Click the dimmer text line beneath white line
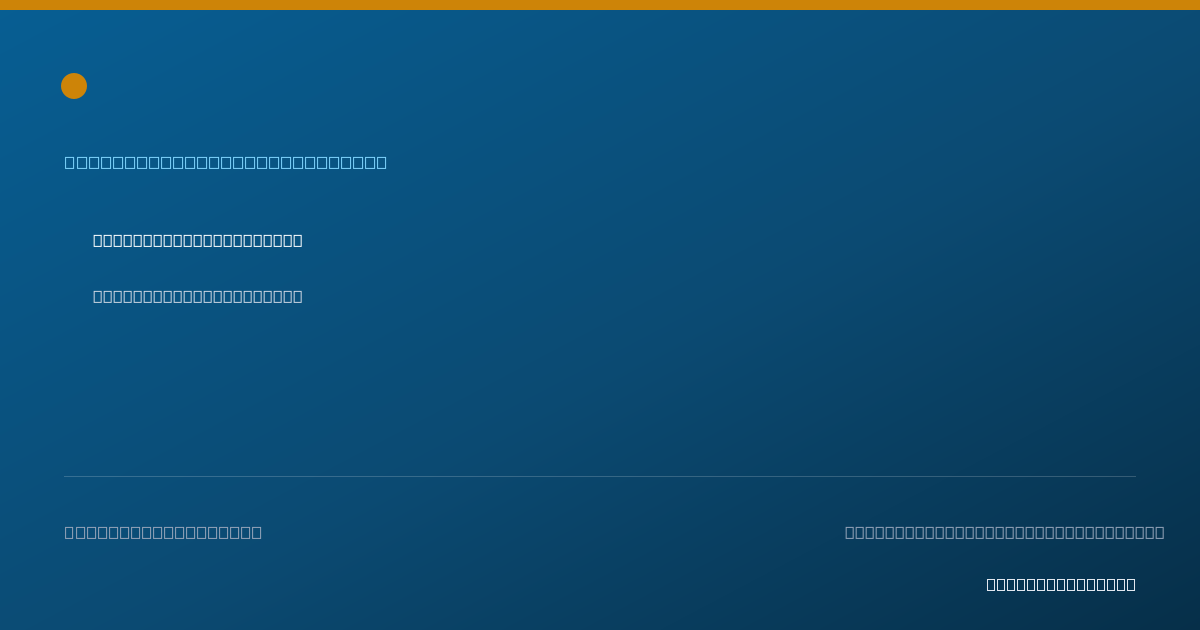1200x630 pixels. tap(198, 296)
